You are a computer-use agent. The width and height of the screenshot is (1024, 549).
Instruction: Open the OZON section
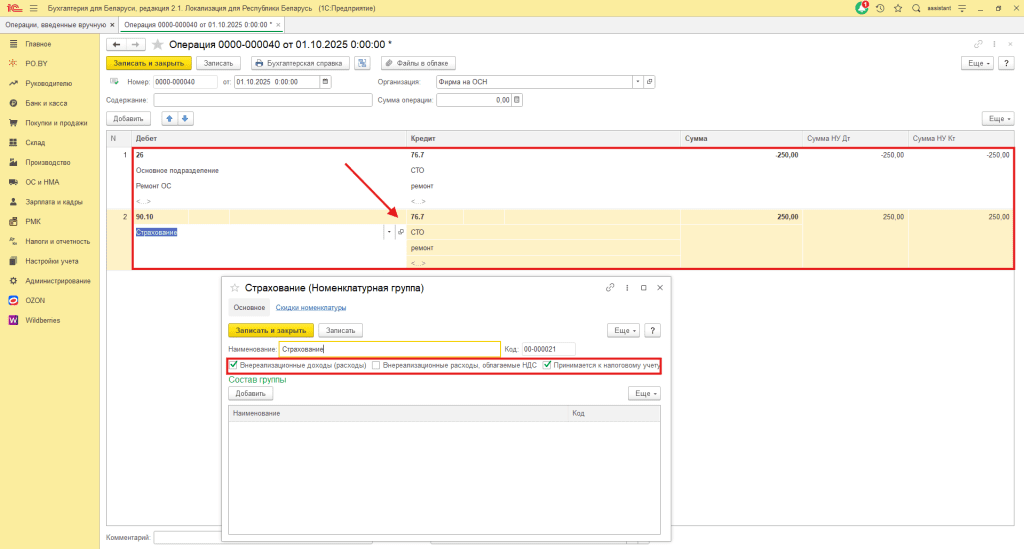[35, 300]
